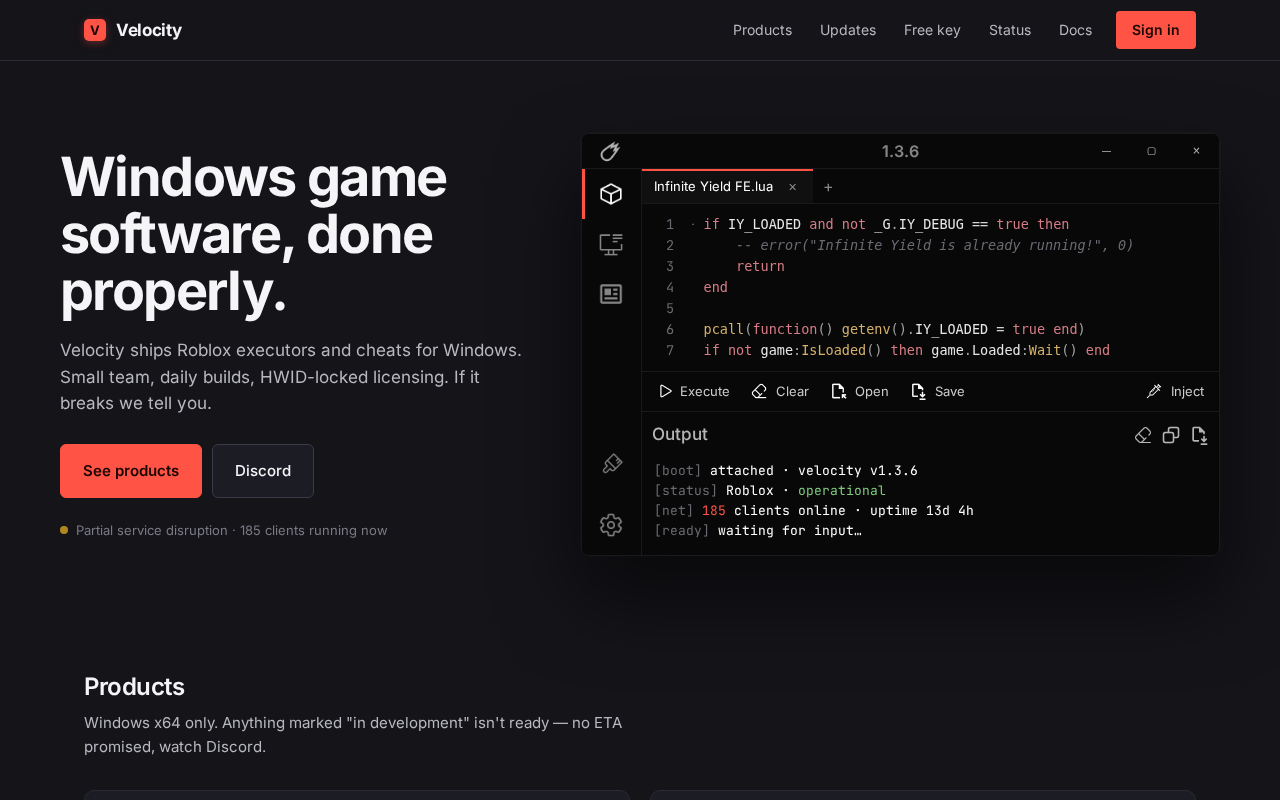
Task: Maximize the executor window
Action: click(1151, 151)
